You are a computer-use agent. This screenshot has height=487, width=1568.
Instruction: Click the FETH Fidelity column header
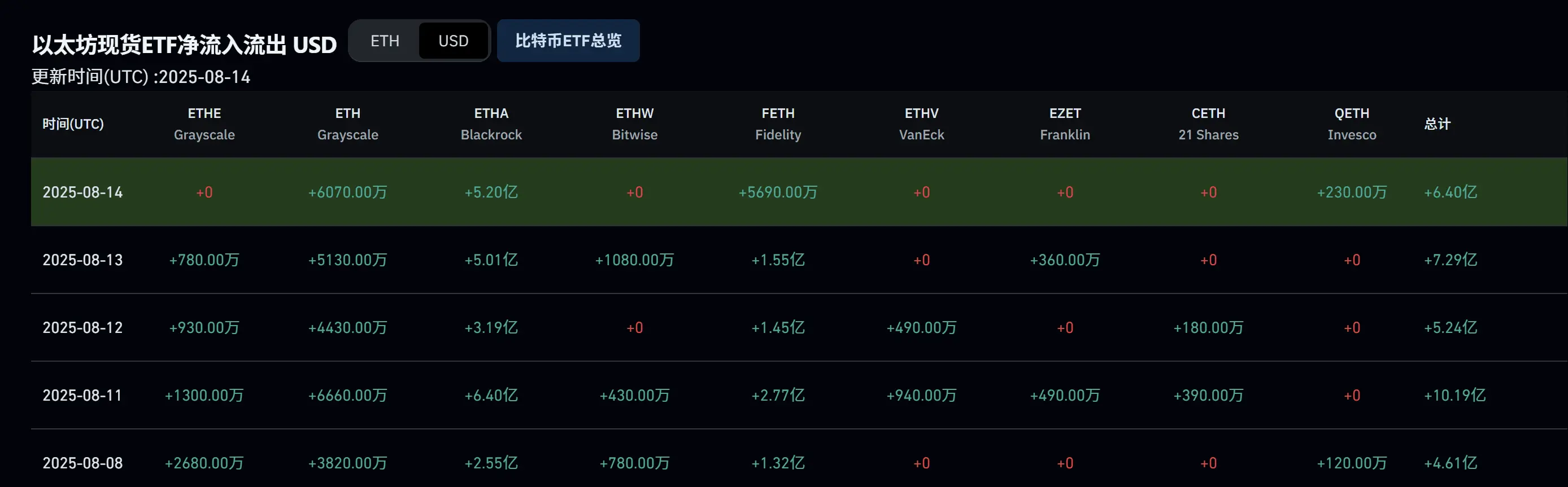[x=778, y=124]
